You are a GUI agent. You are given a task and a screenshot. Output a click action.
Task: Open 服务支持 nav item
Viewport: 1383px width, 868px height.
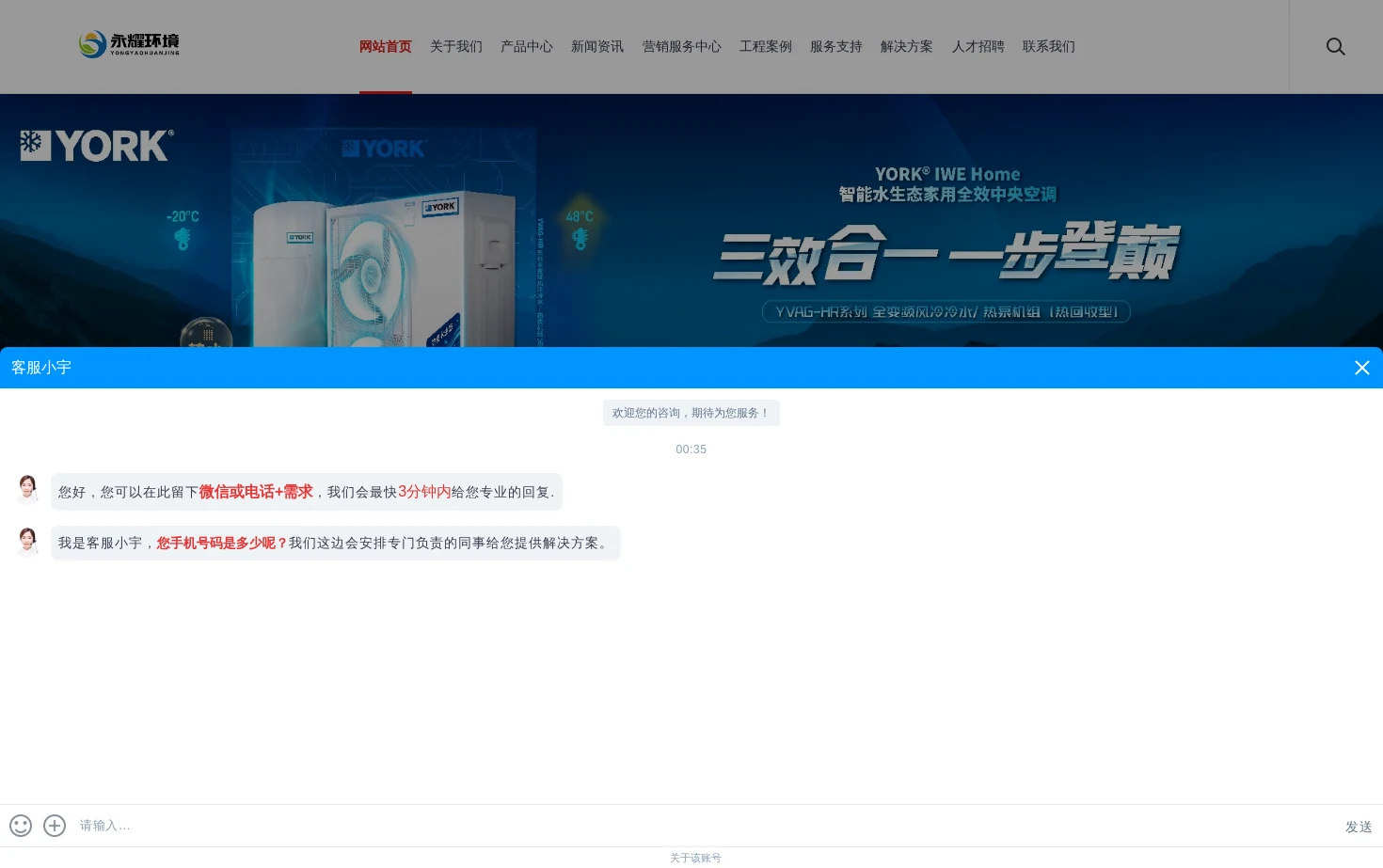coord(836,46)
